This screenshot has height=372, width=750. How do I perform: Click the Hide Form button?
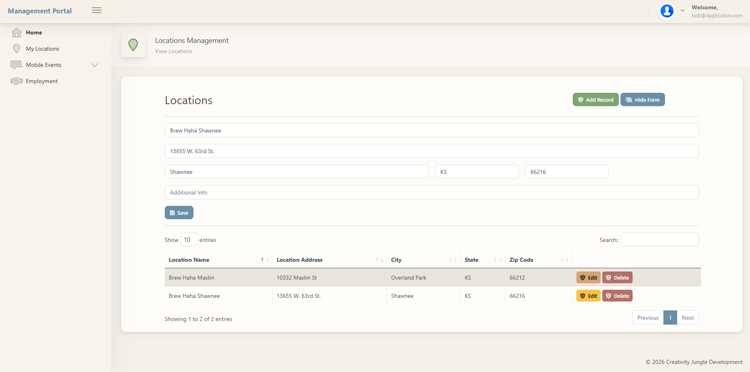point(642,99)
